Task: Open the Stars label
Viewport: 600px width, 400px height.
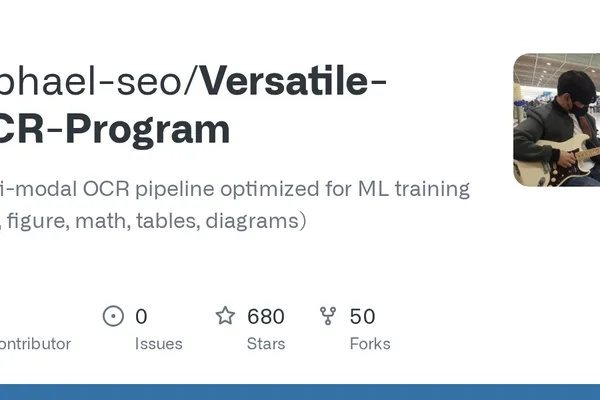Action: coord(266,344)
